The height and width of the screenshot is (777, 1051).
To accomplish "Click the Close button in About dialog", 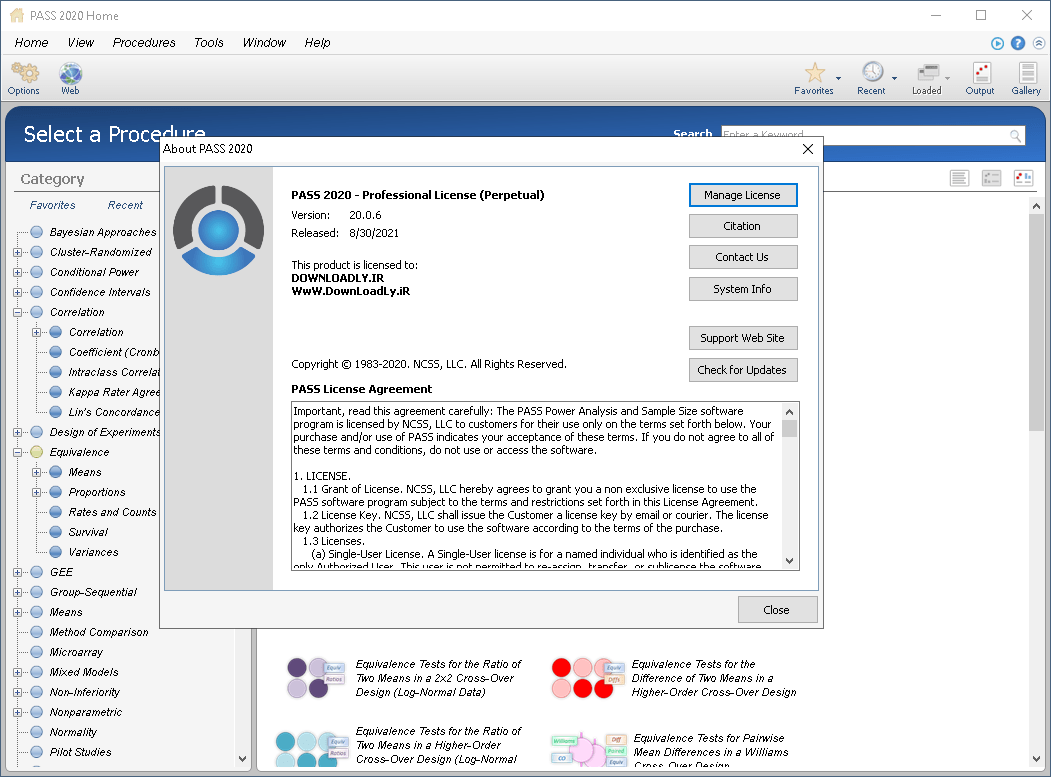I will [x=777, y=610].
